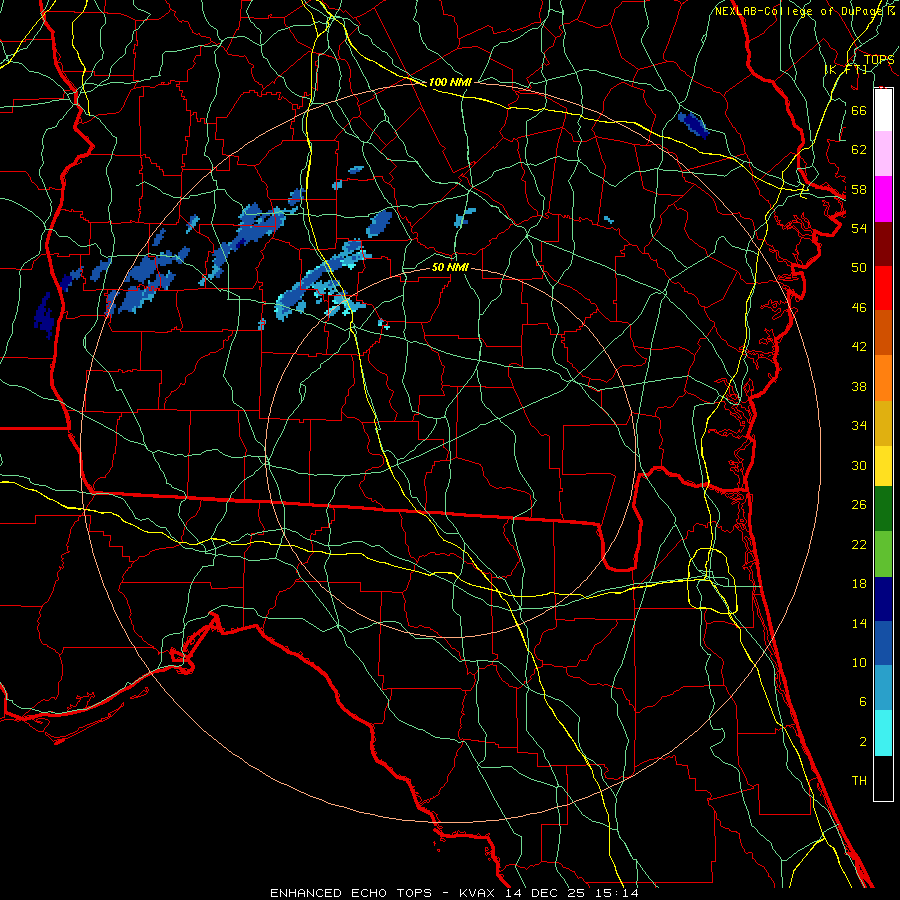Click the yellow legend swatch
The width and height of the screenshot is (900, 900).
pyautogui.click(x=883, y=466)
